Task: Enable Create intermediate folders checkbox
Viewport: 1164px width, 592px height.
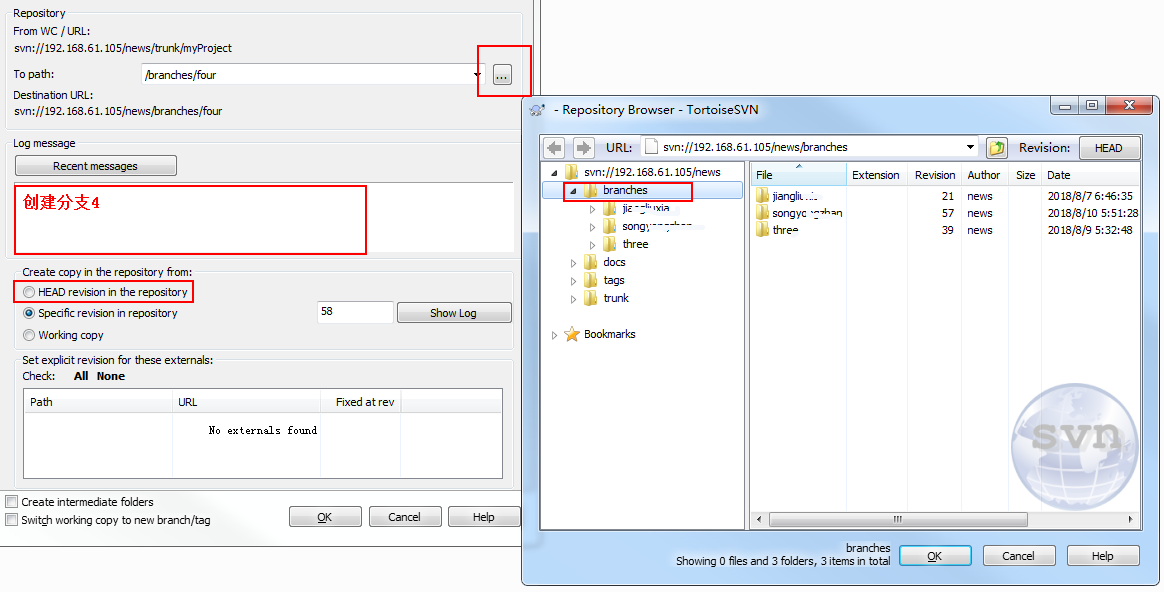Action: click(12, 502)
